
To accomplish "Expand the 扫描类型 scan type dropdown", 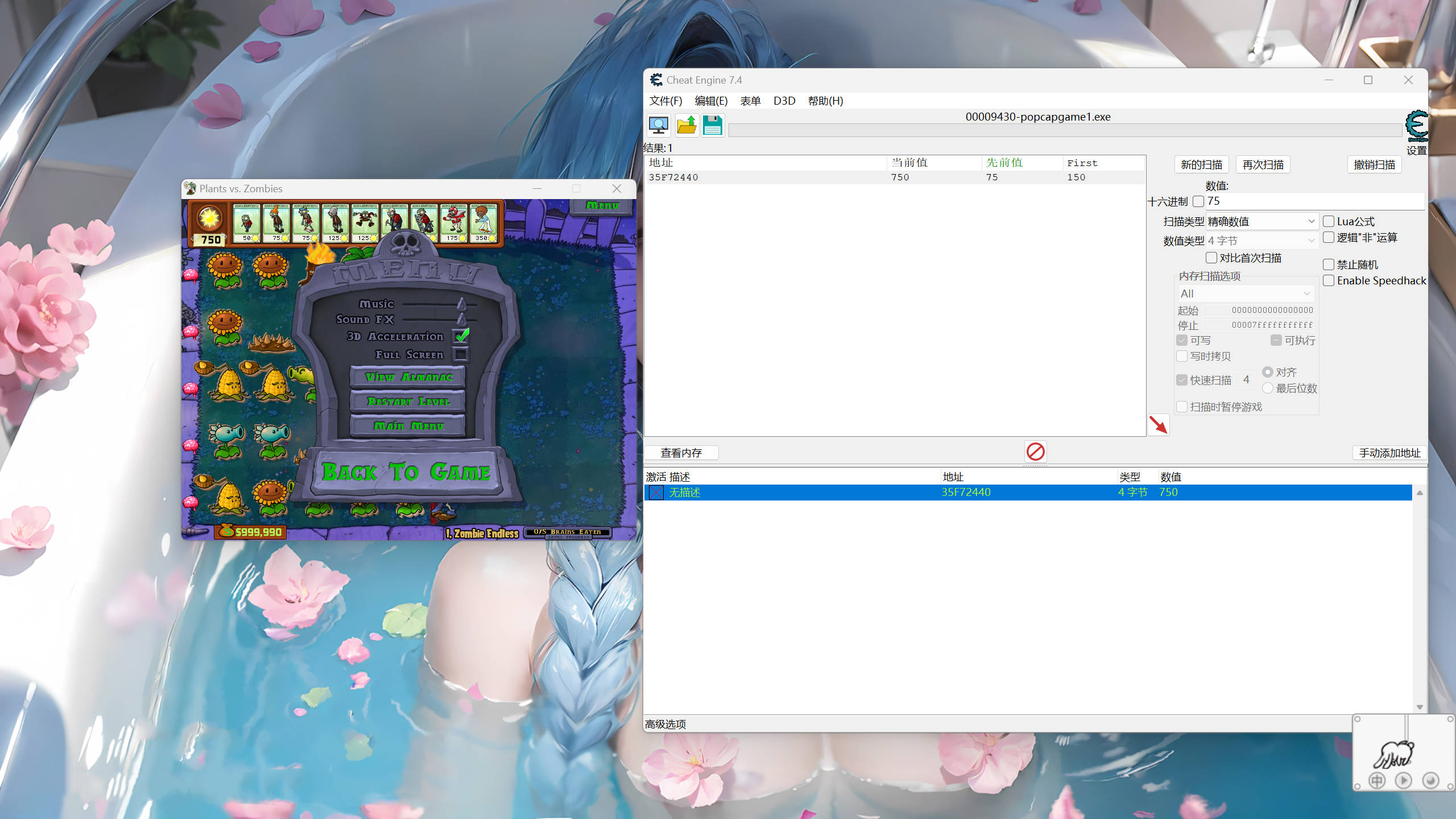I will tap(1261, 221).
